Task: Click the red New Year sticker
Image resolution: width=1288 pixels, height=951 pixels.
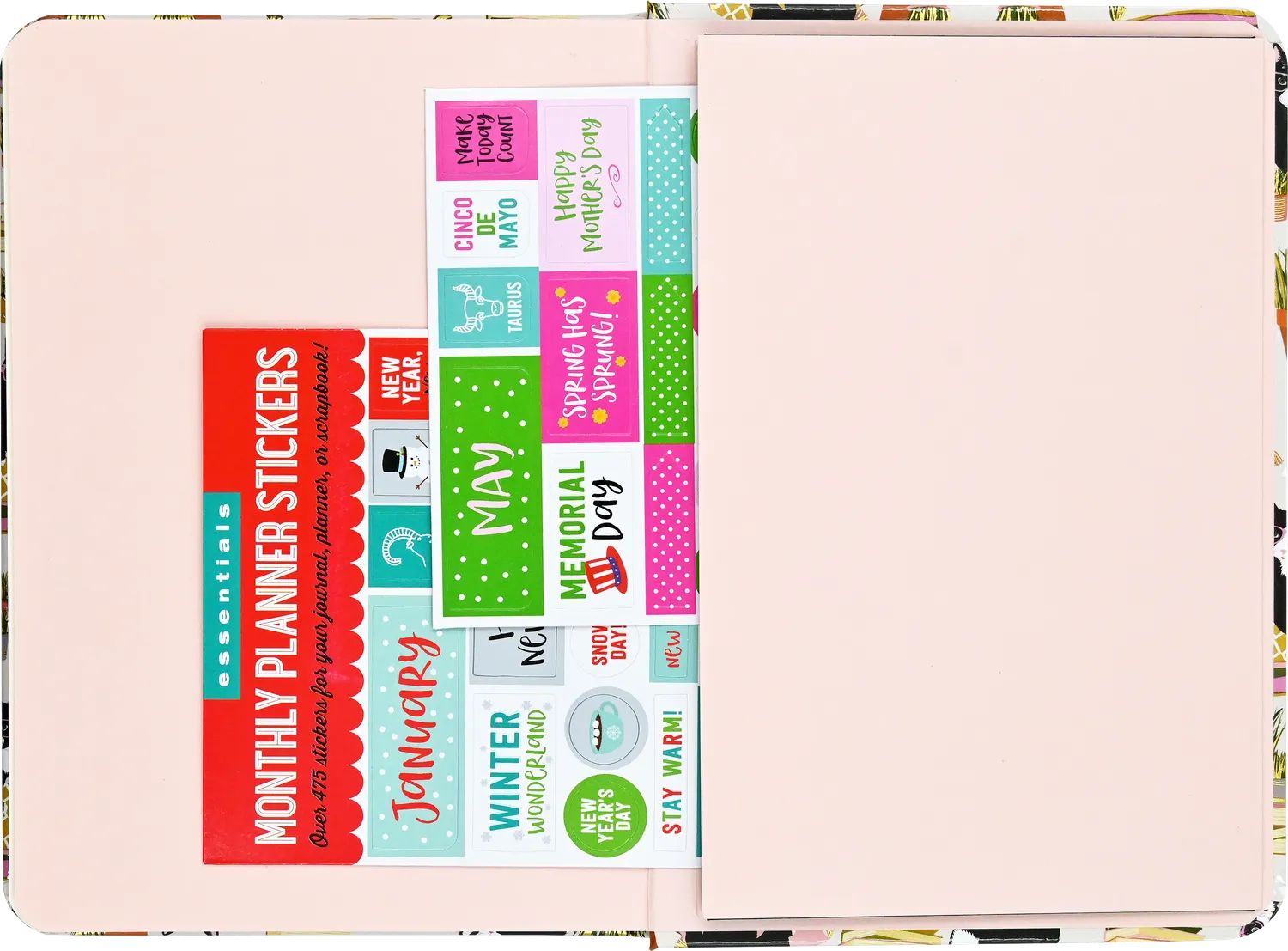Action: tap(398, 378)
